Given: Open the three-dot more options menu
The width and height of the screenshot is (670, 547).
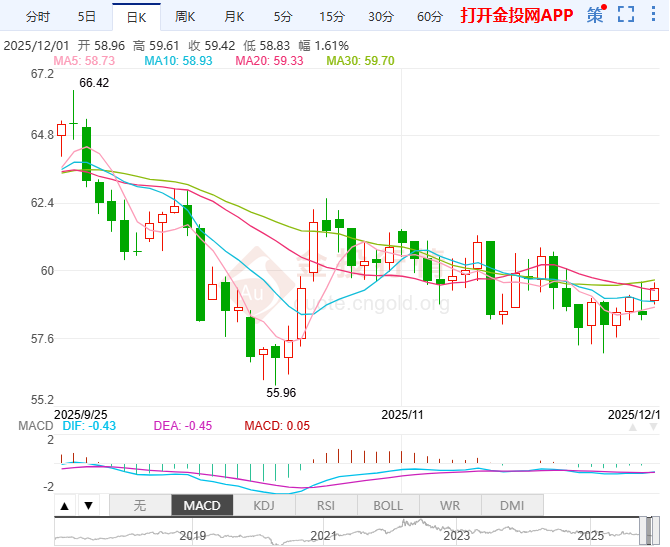Looking at the screenshot, I should (x=653, y=15).
